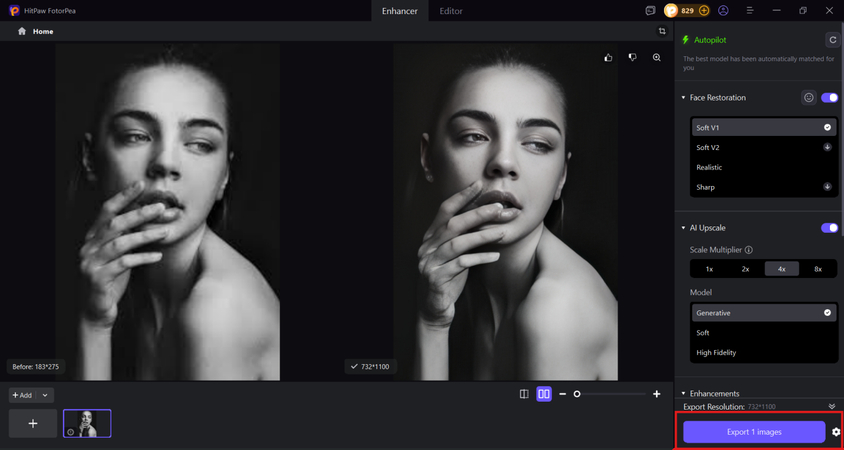Download the Soft V2 model
Image resolution: width=844 pixels, height=450 pixels.
[x=827, y=147]
